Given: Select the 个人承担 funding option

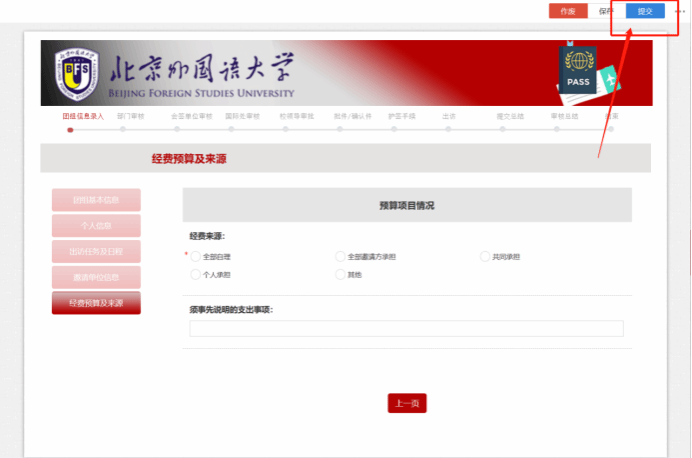Looking at the screenshot, I should pos(196,274).
